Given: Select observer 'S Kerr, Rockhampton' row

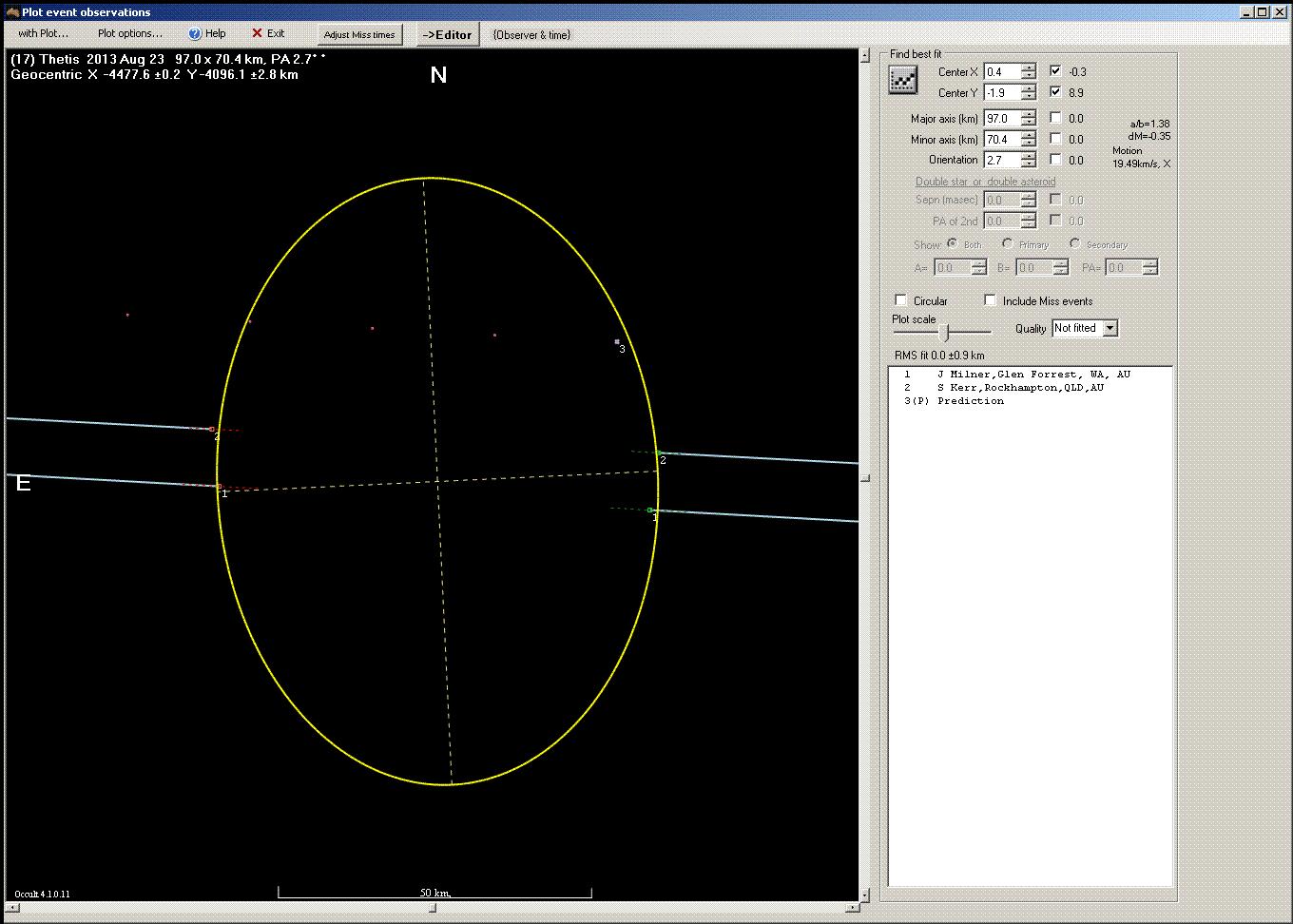Looking at the screenshot, I should [x=1031, y=388].
